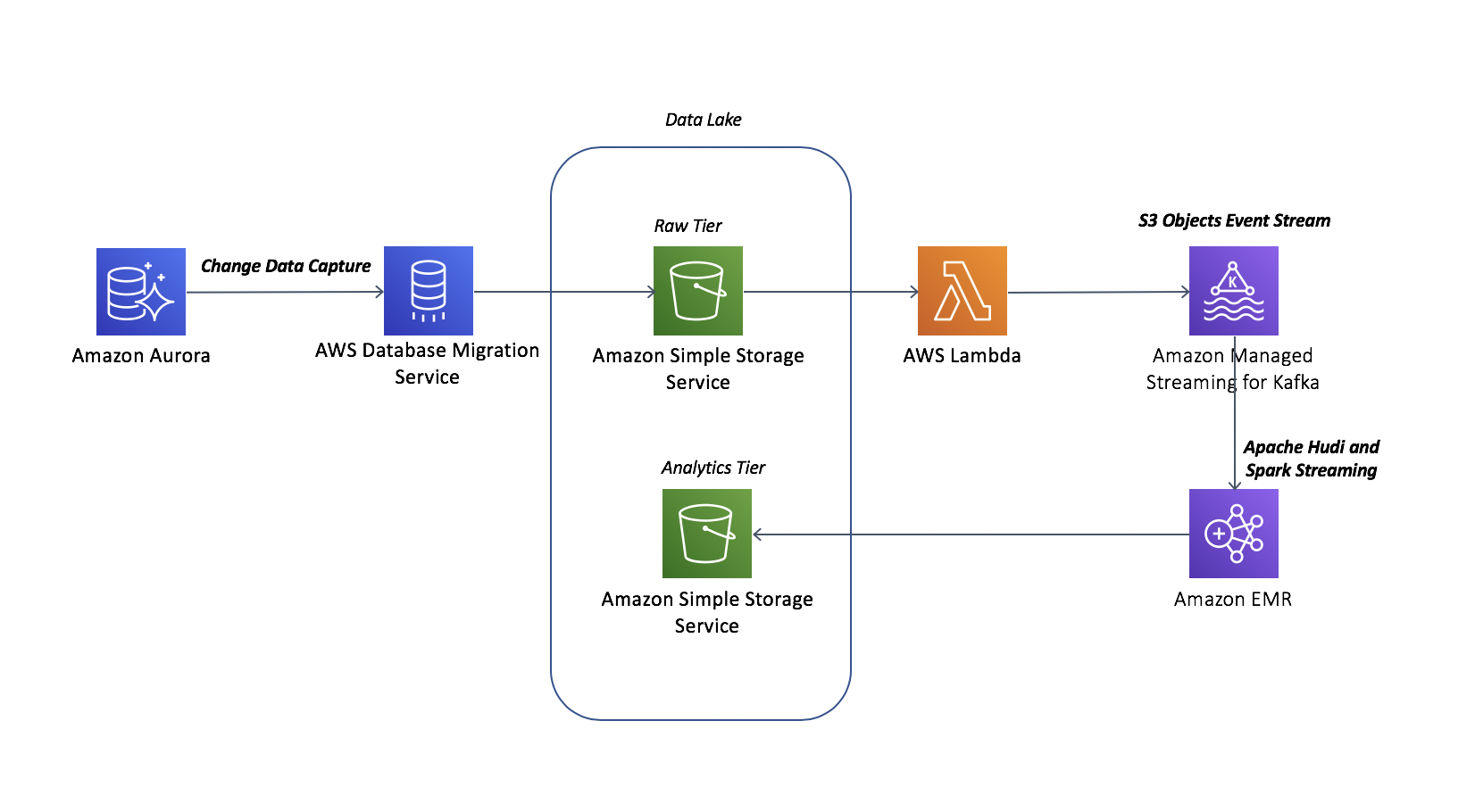Viewport: 1475px width, 812px height.
Task: Select the "Analytics Tier" caption
Action: click(713, 468)
